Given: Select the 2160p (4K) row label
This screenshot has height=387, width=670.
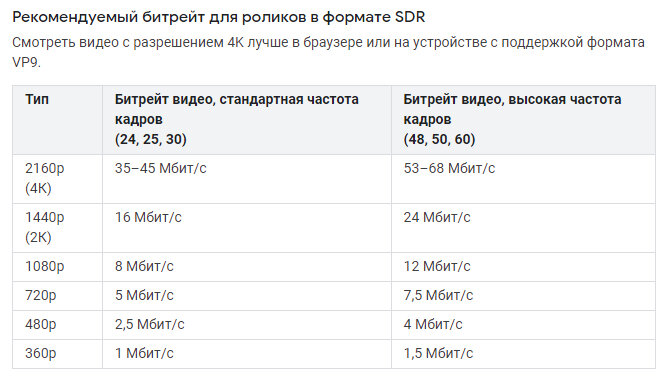Looking at the screenshot, I should click(x=44, y=178).
